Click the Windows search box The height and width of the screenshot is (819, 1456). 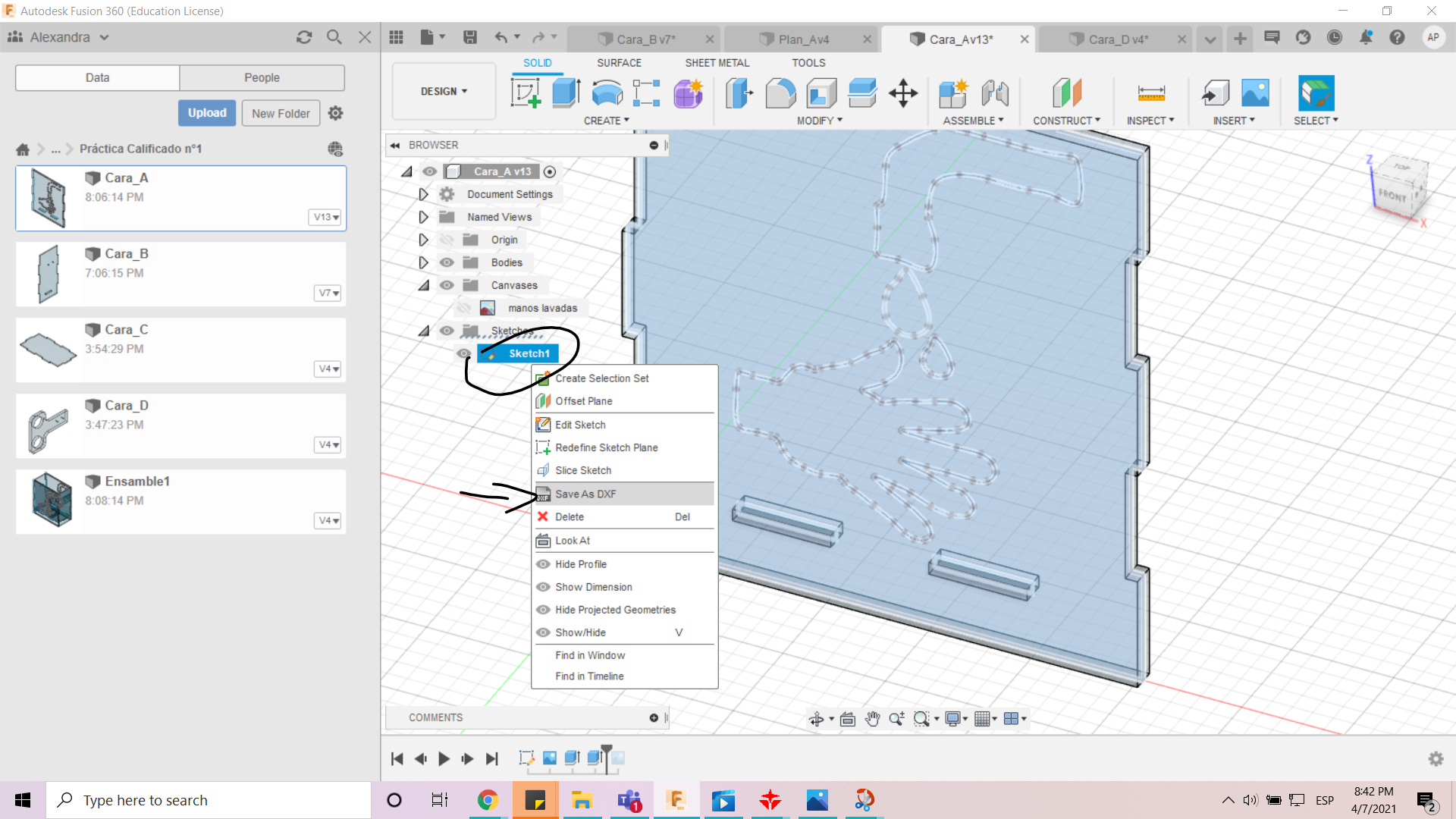pyautogui.click(x=209, y=800)
